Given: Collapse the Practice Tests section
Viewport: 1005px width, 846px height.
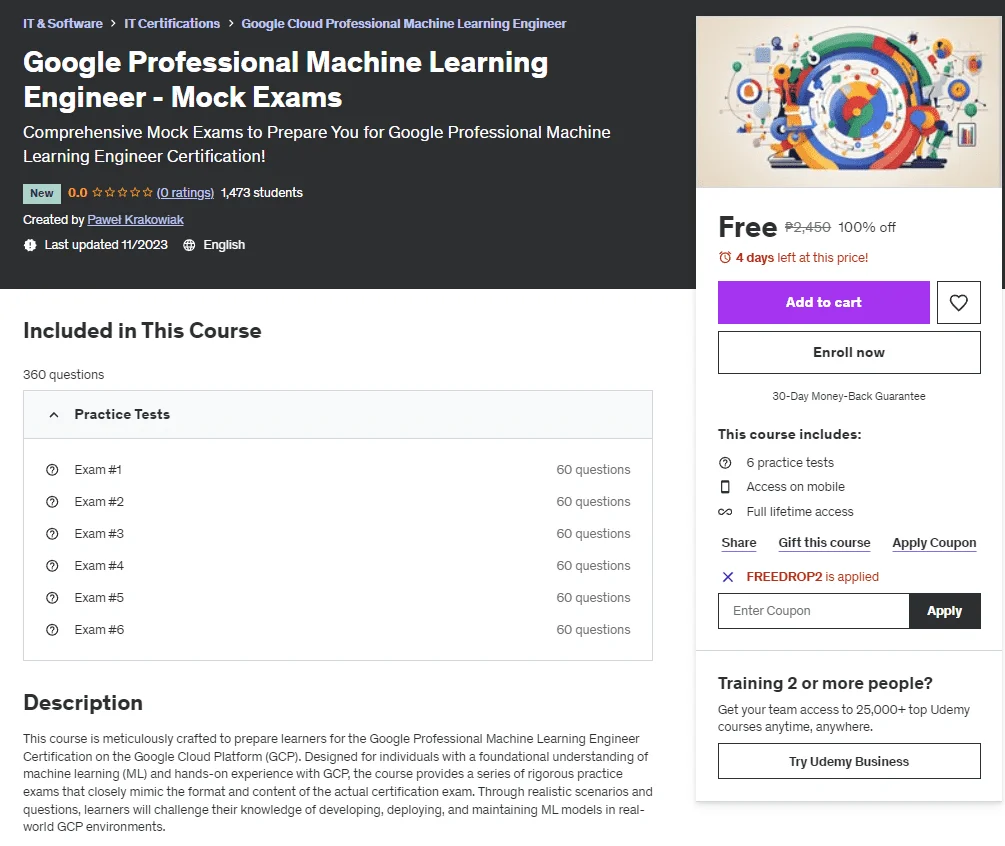Looking at the screenshot, I should click(x=338, y=415).
